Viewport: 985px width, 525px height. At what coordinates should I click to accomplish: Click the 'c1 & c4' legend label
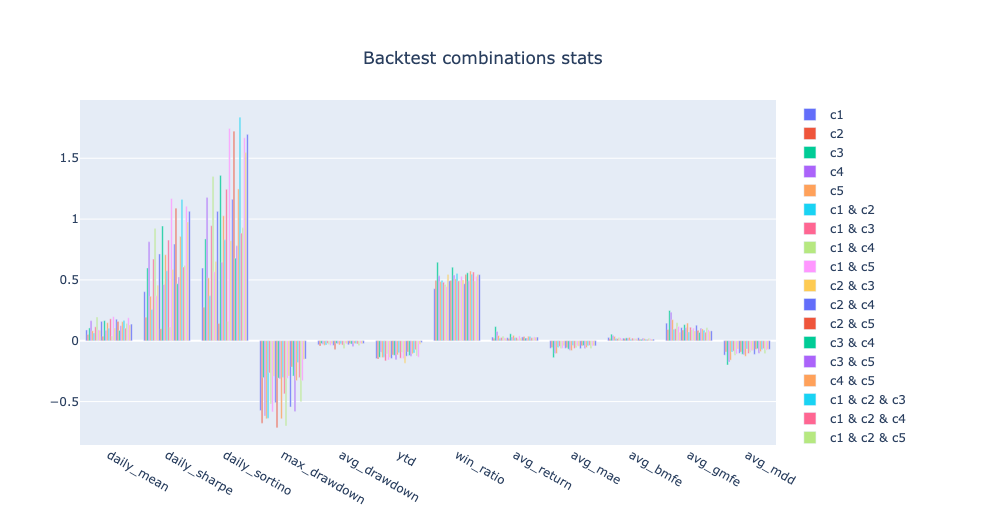[850, 248]
